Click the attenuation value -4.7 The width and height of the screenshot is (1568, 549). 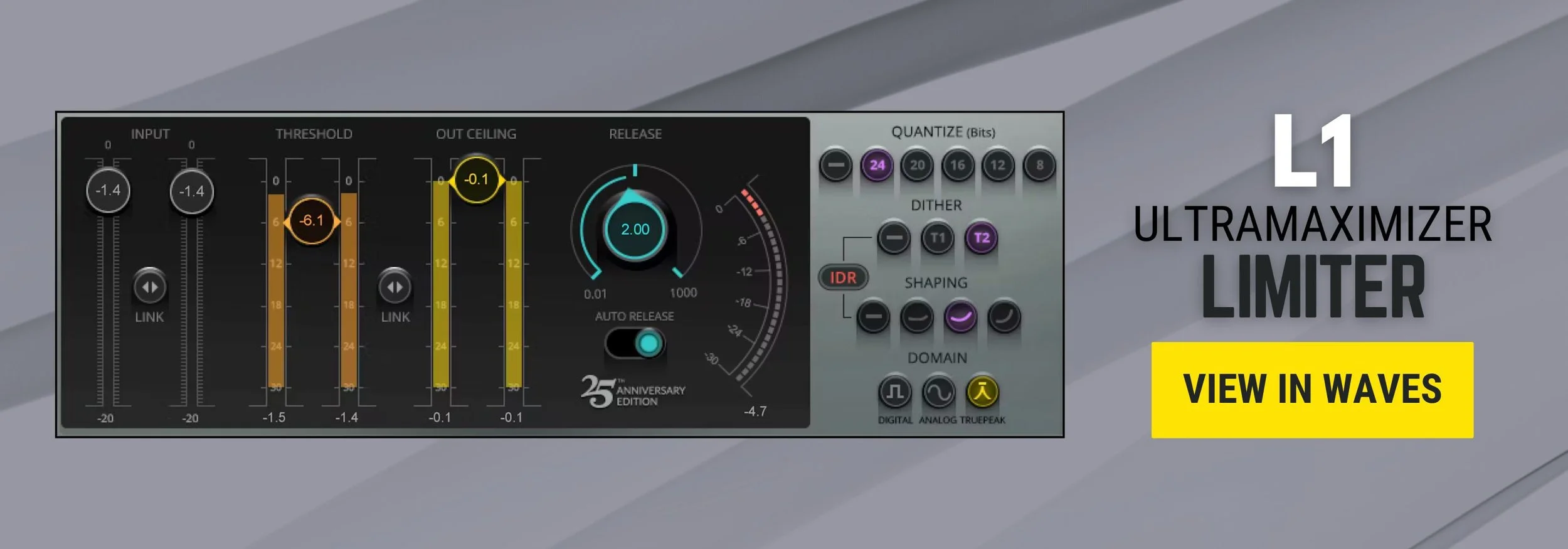(x=755, y=412)
